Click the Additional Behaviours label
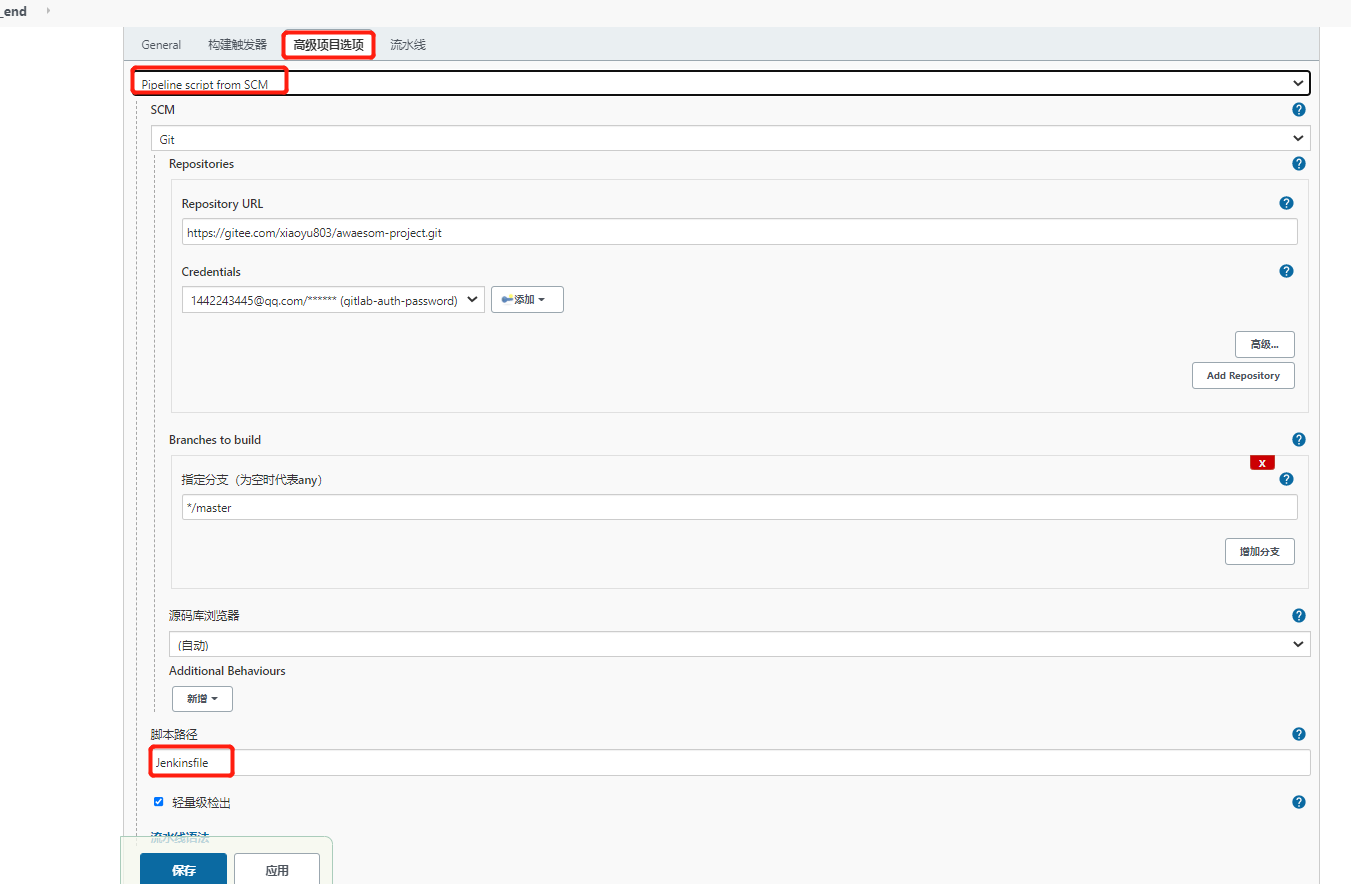 tap(227, 671)
